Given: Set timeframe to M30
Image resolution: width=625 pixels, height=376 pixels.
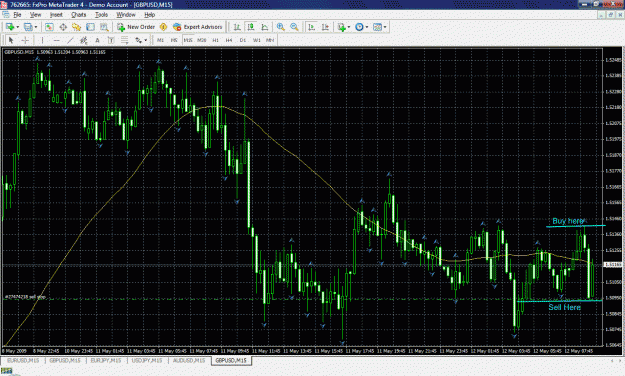Looking at the screenshot, I should tap(202, 40).
